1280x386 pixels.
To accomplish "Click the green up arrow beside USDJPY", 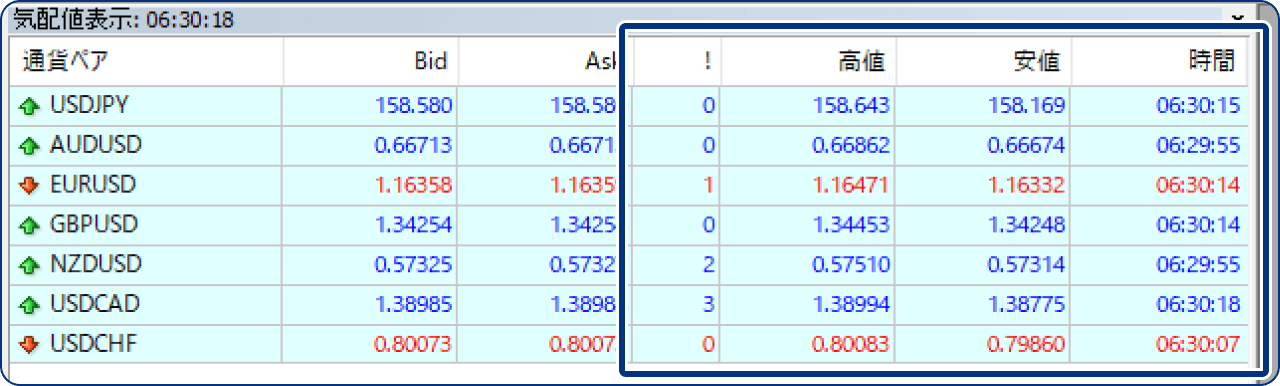I will (x=29, y=105).
